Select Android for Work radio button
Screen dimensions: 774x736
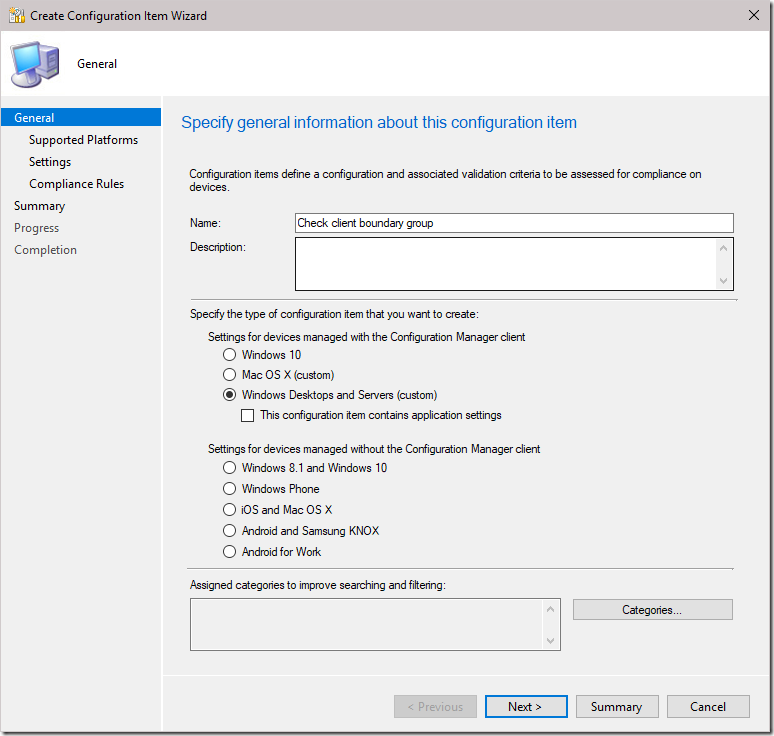[230, 552]
